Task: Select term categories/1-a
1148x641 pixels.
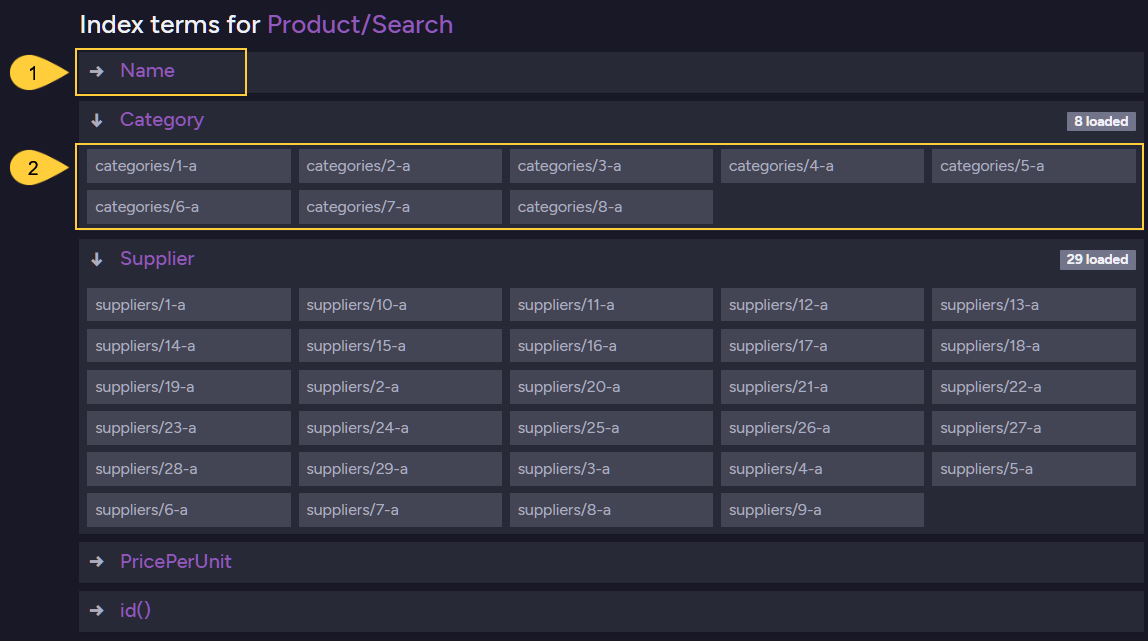Action: (x=189, y=166)
